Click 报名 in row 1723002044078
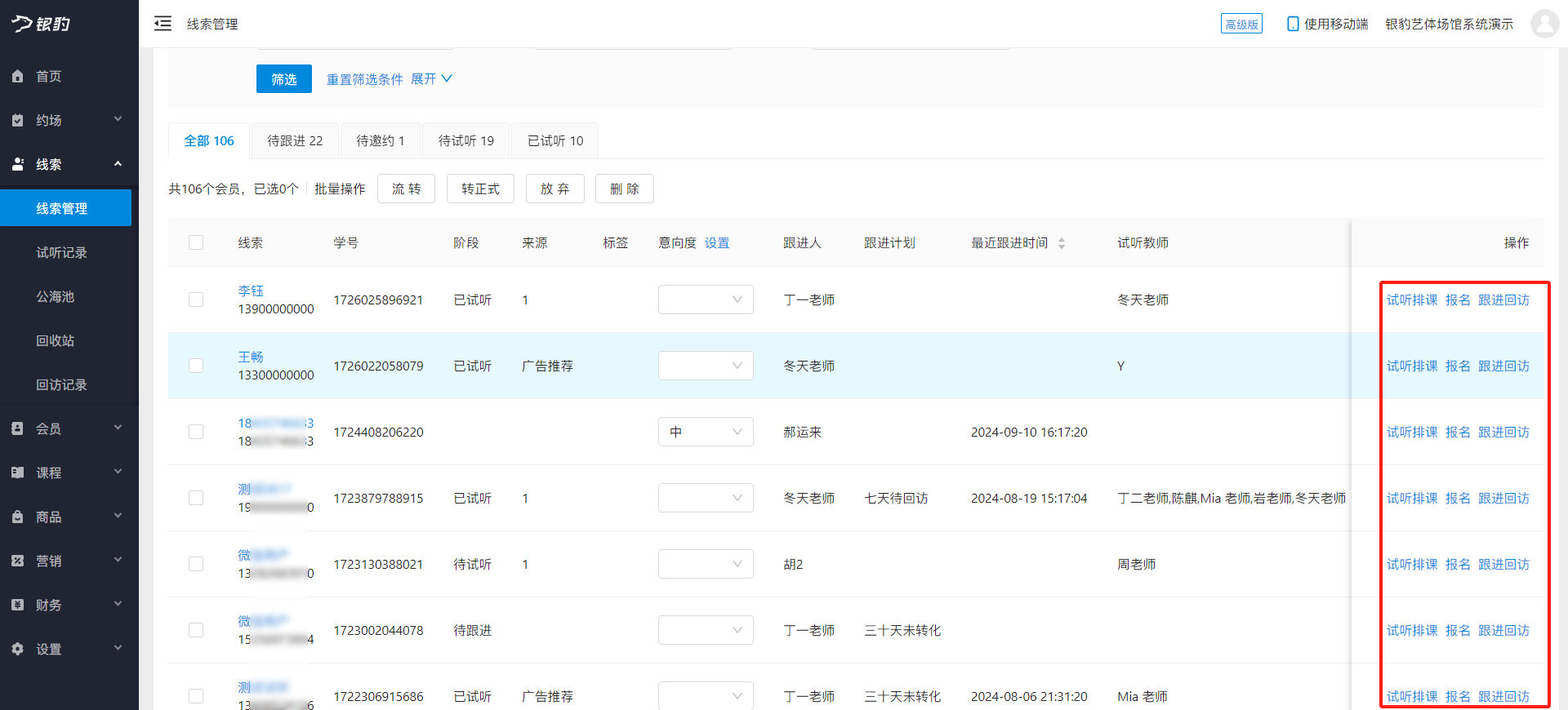The height and width of the screenshot is (710, 1568). pos(1458,630)
